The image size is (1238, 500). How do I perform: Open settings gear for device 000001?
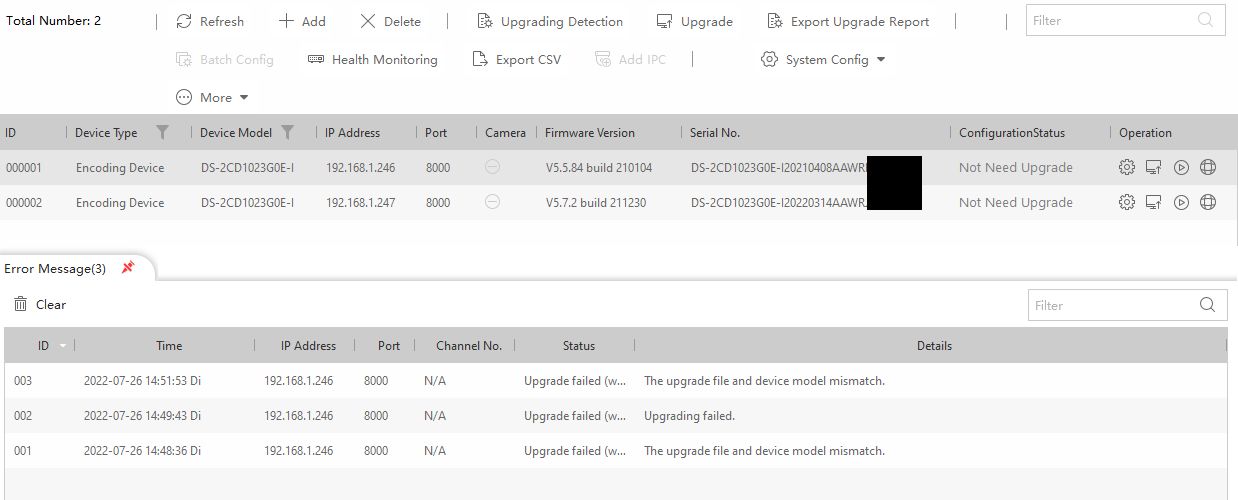coord(1126,168)
